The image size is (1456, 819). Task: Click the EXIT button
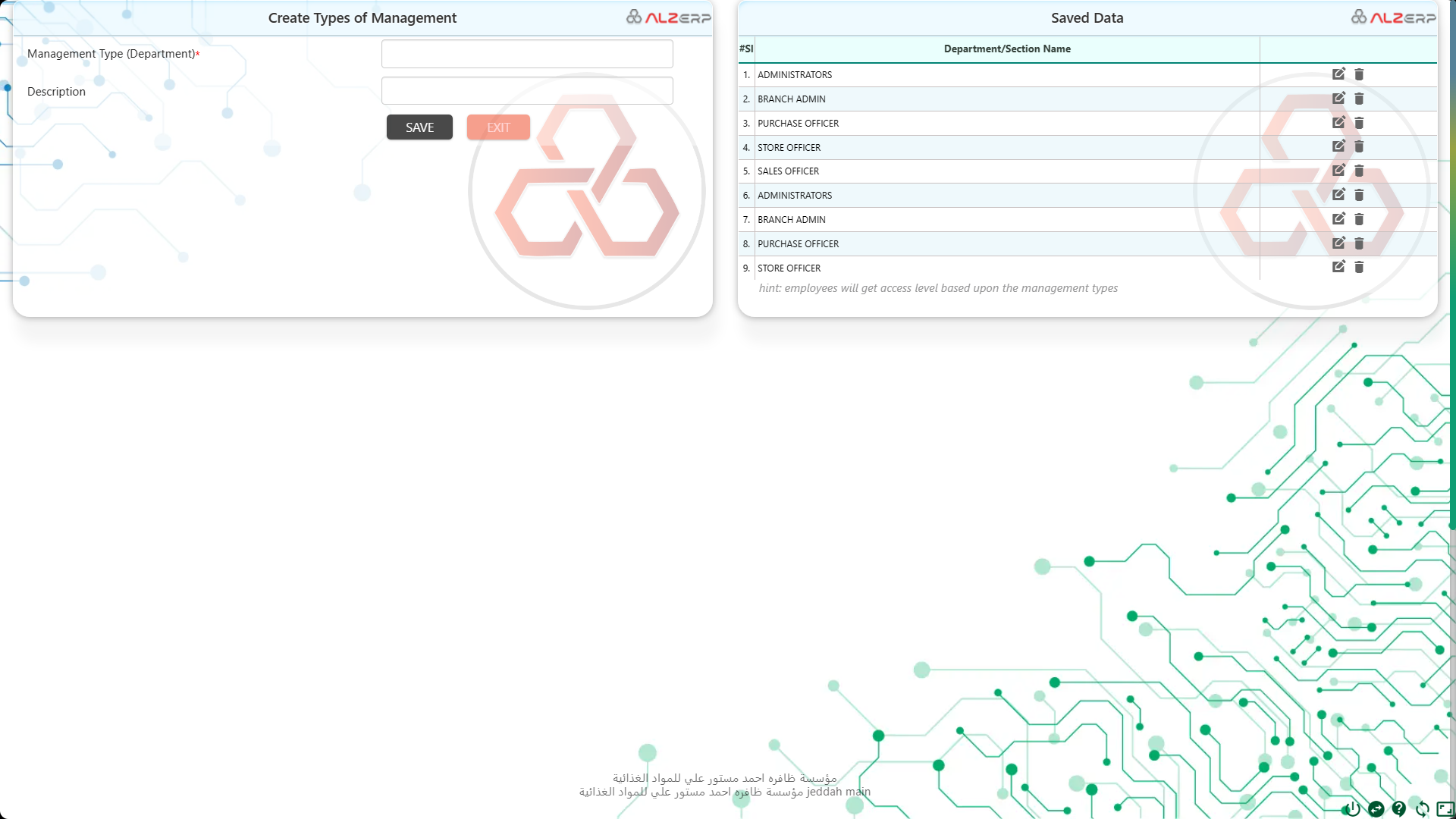498,127
